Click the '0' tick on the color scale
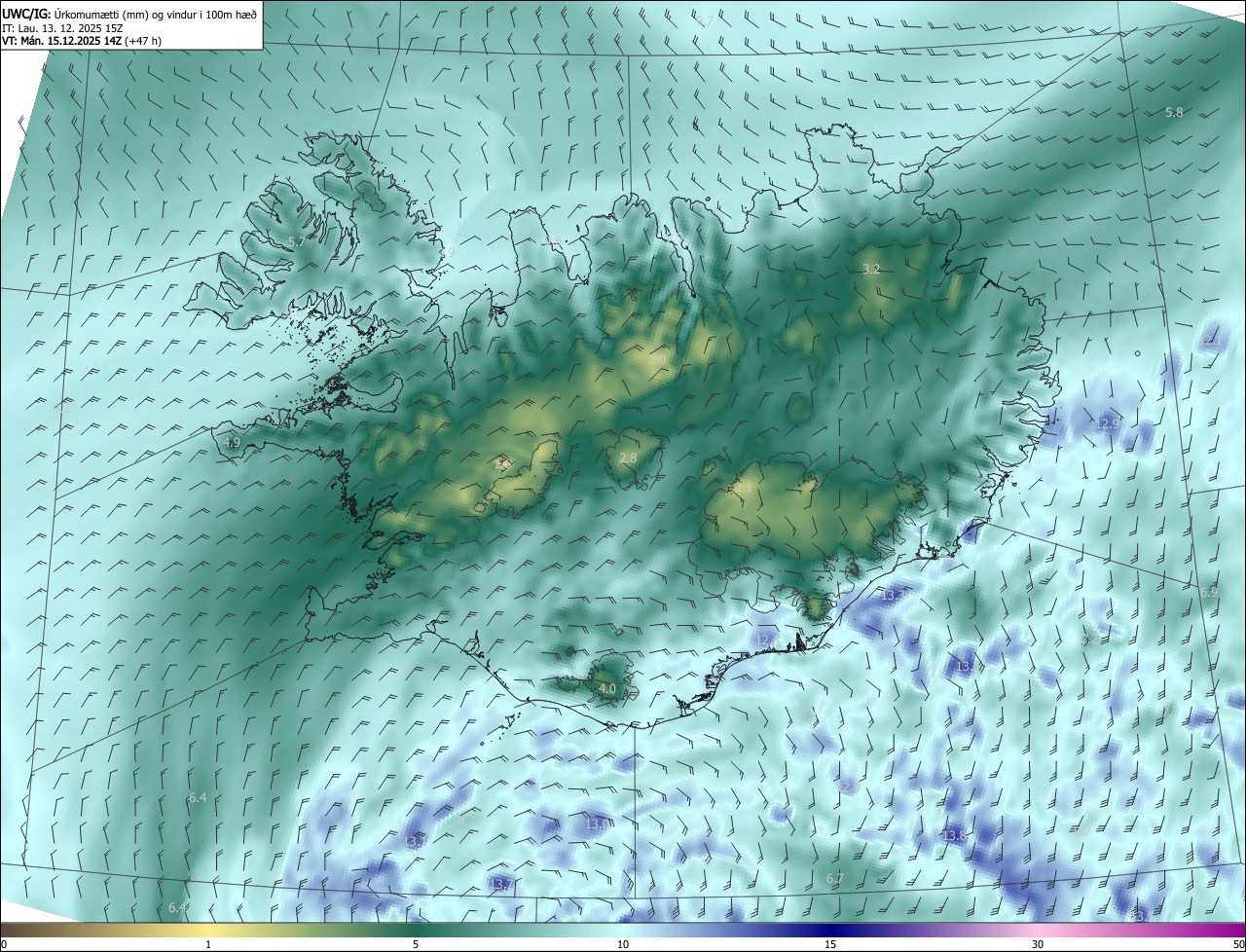 (x=4, y=945)
